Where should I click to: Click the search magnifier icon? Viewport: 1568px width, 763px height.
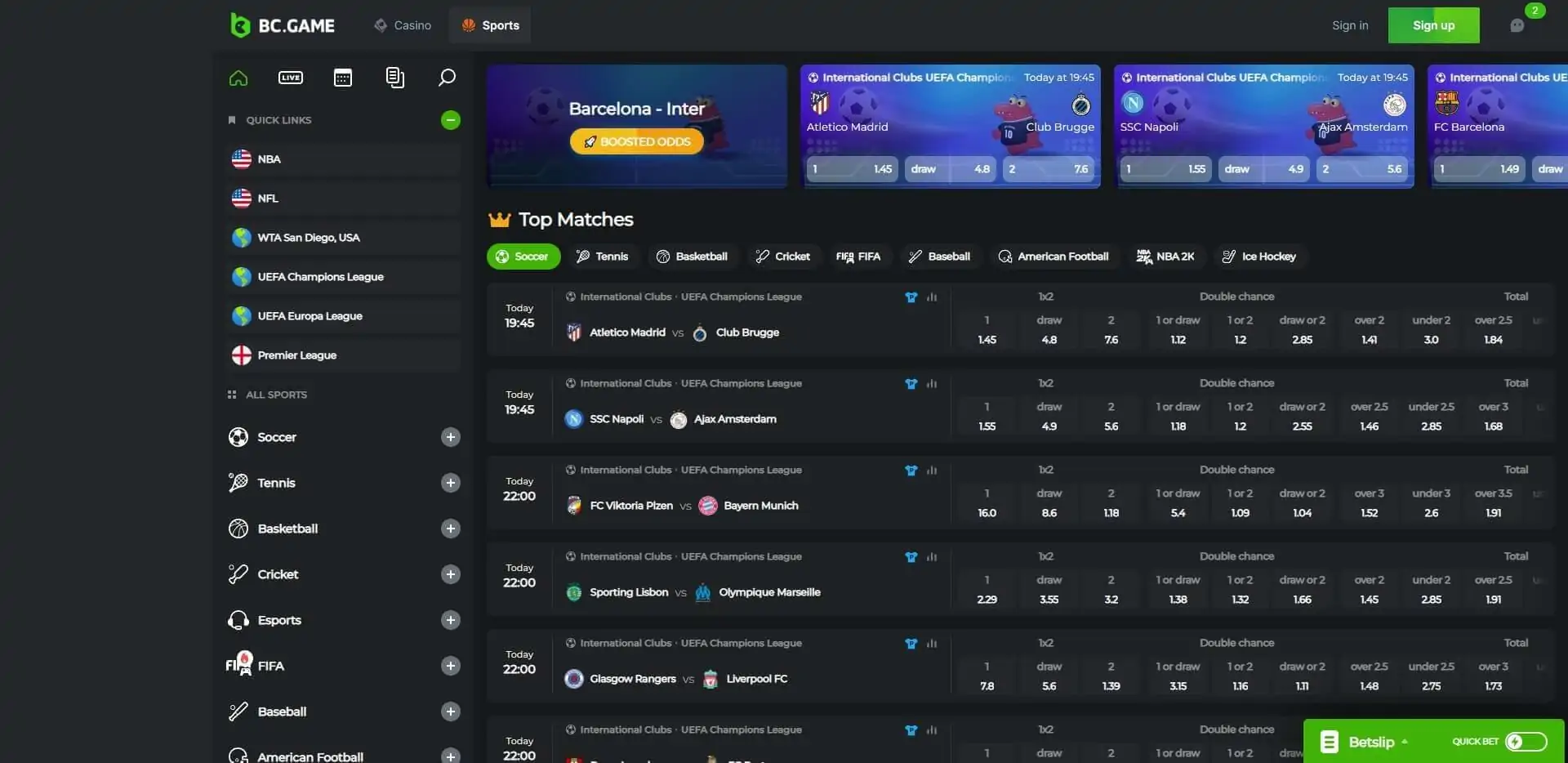pyautogui.click(x=447, y=77)
